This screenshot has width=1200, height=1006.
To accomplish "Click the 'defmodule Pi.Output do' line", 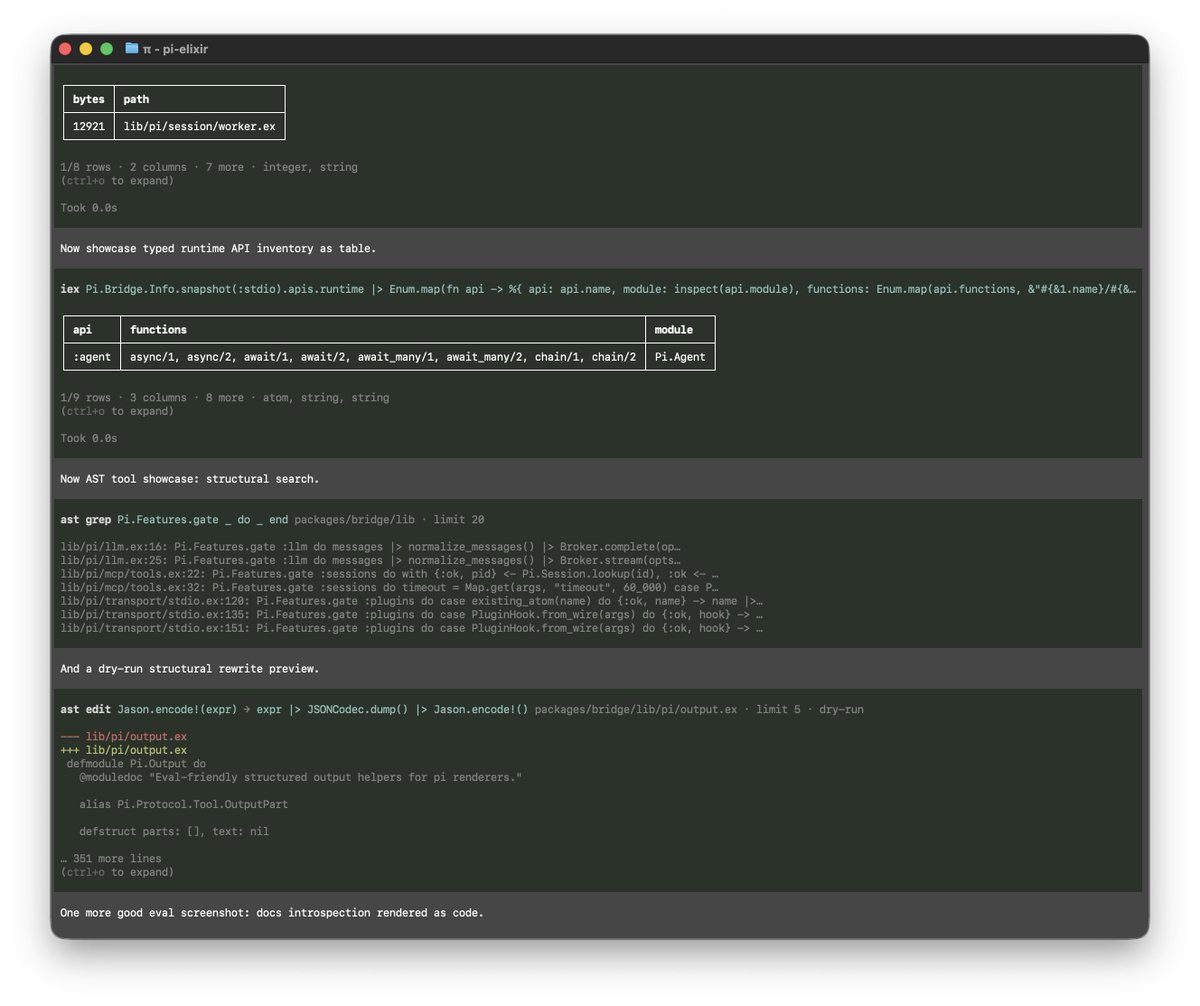I will coord(136,764).
